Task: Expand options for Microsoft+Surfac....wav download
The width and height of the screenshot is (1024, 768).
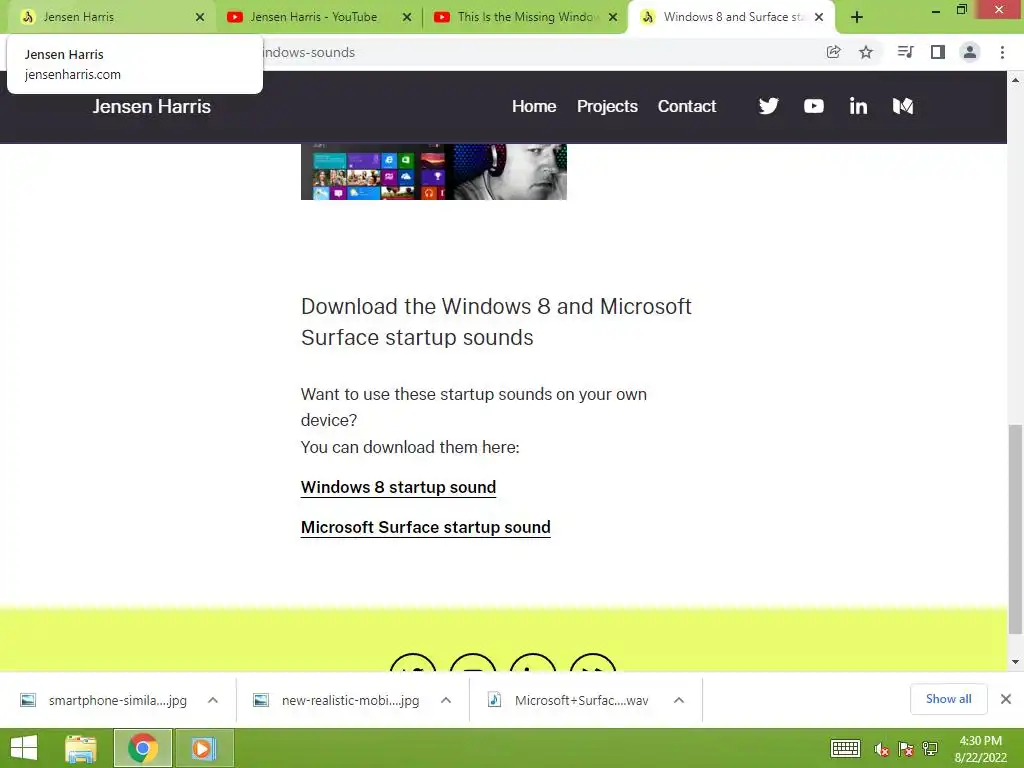Action: [679, 700]
